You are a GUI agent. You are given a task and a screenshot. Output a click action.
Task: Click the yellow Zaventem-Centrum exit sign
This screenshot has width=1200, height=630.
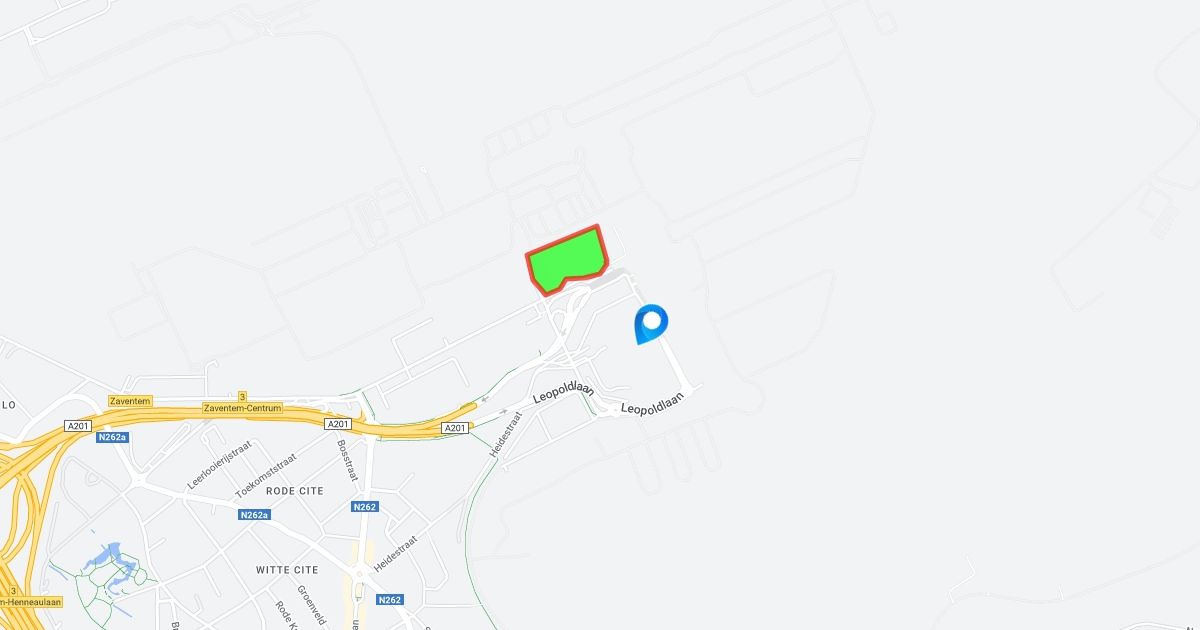(242, 408)
